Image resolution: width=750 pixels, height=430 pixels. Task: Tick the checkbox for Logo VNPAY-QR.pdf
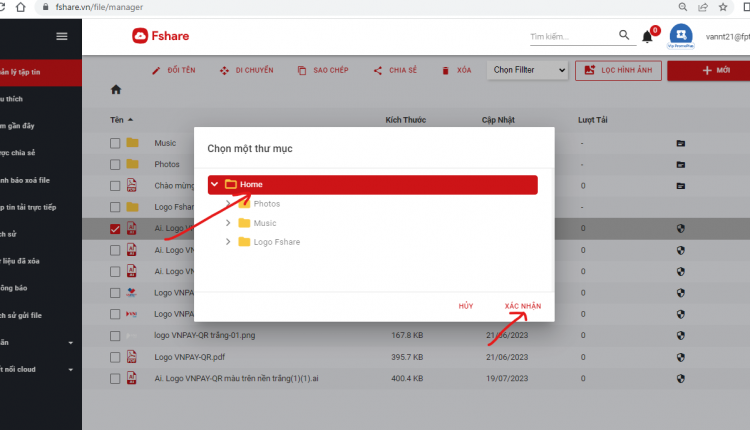point(115,357)
